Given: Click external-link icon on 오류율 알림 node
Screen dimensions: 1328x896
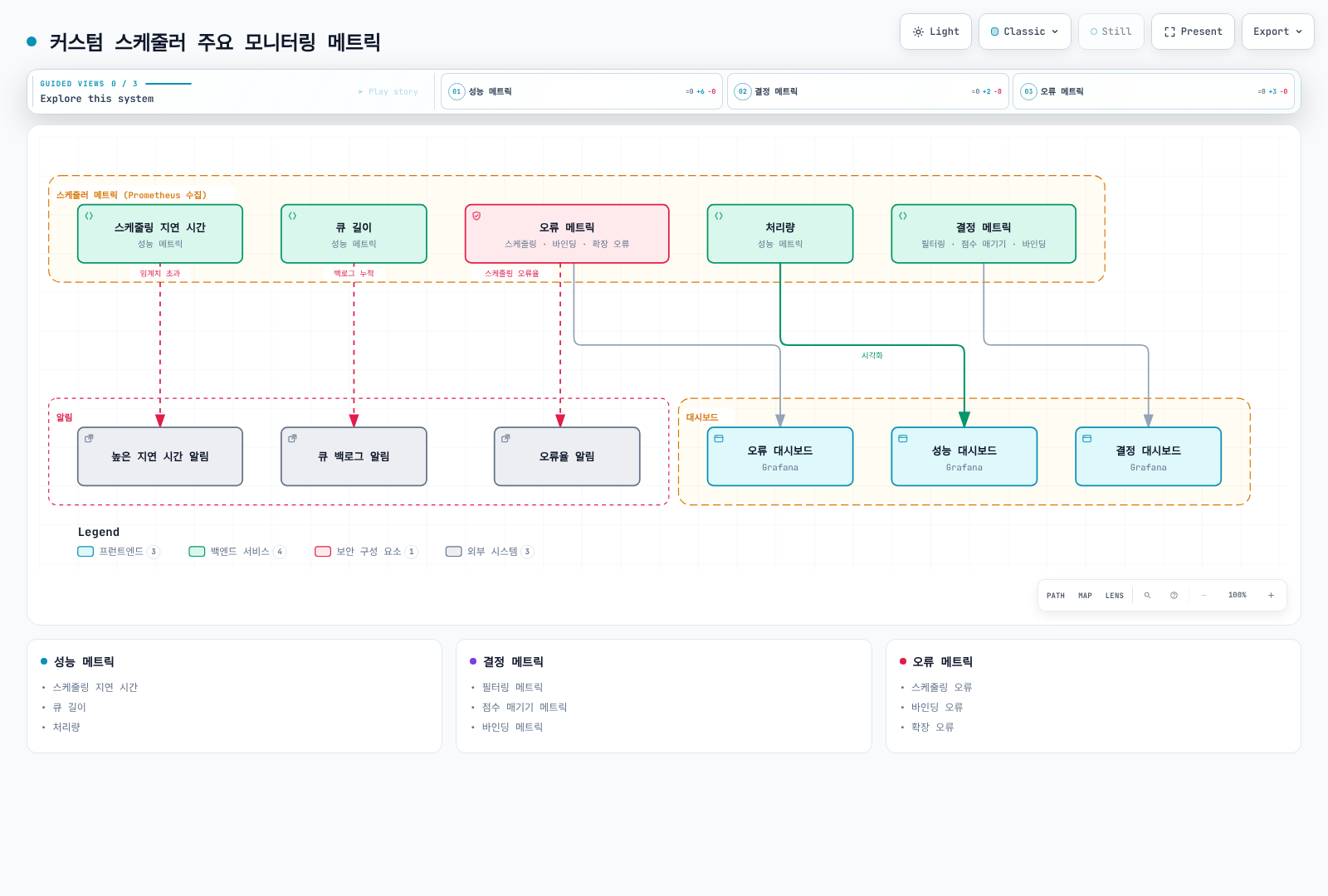Looking at the screenshot, I should point(505,438).
